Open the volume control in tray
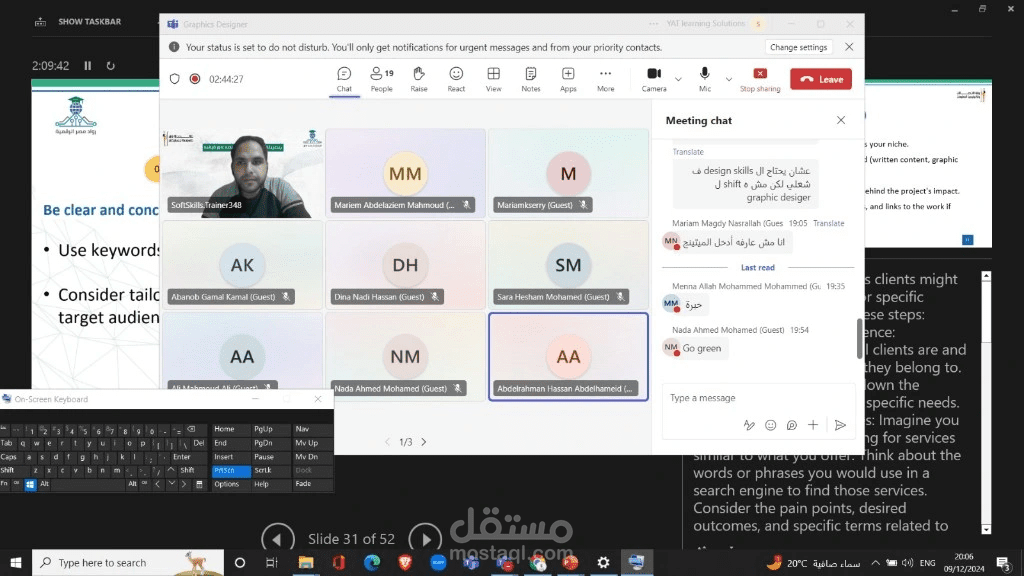Image resolution: width=1024 pixels, height=576 pixels. click(x=907, y=562)
